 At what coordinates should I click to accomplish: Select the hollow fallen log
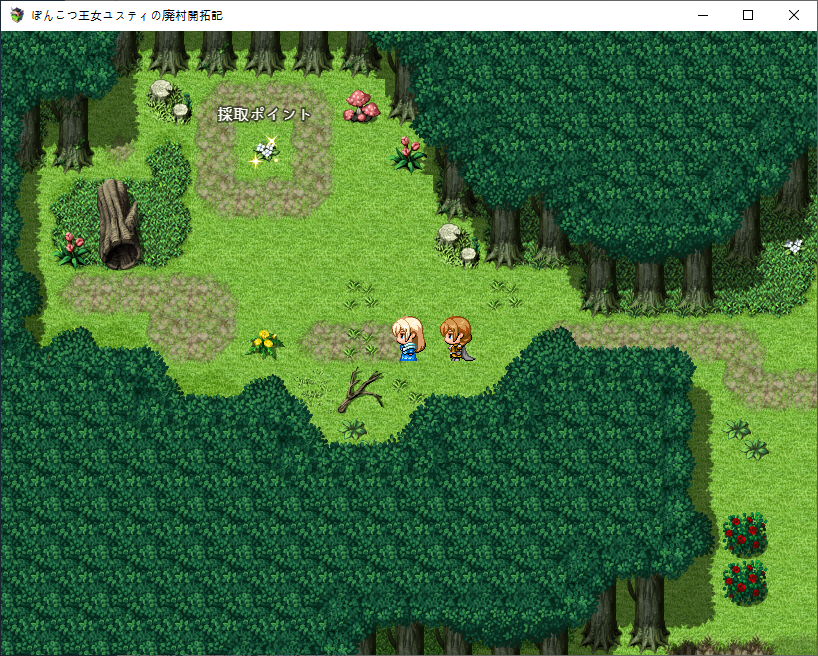(x=118, y=224)
